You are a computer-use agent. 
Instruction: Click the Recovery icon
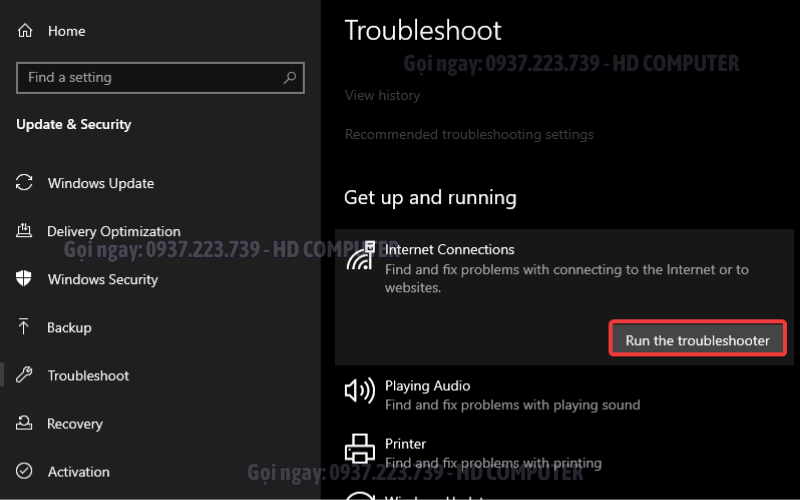24,423
